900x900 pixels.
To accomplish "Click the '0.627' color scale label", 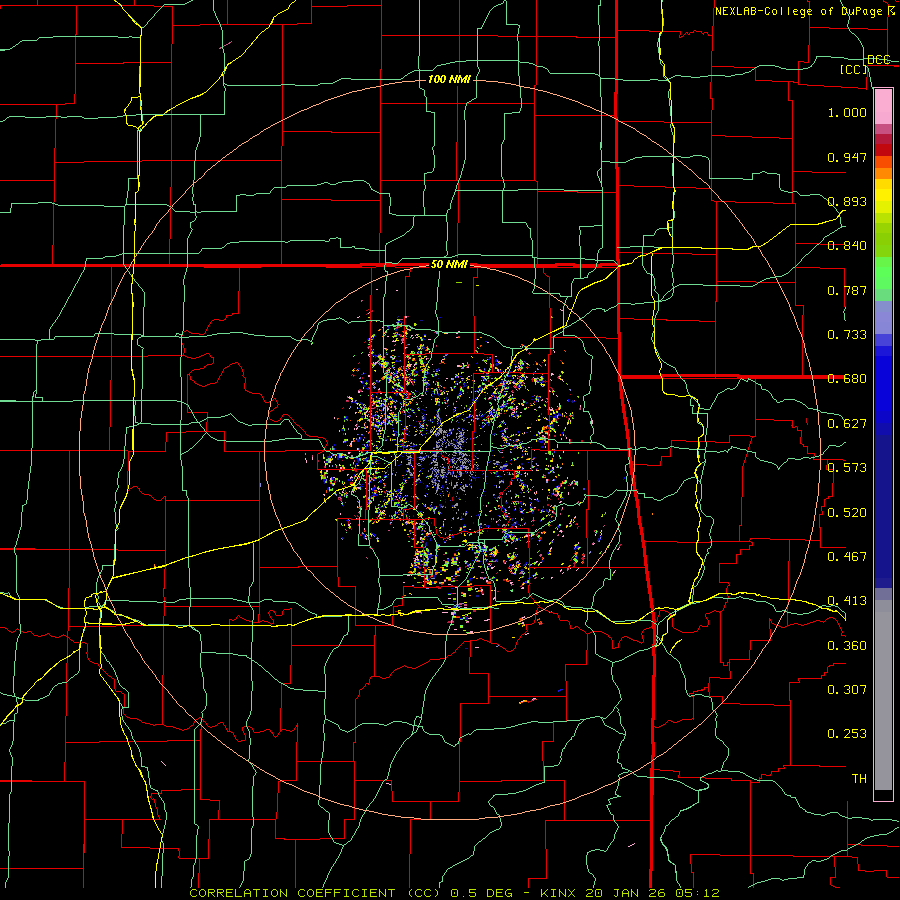I will point(847,424).
